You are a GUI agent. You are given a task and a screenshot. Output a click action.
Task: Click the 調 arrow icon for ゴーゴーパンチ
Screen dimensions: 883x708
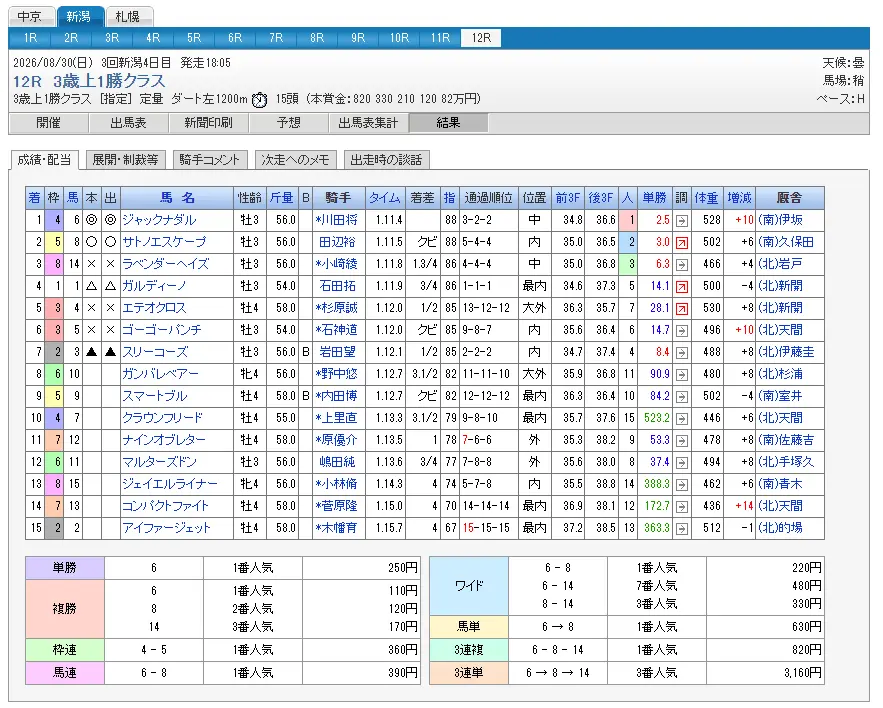681,330
